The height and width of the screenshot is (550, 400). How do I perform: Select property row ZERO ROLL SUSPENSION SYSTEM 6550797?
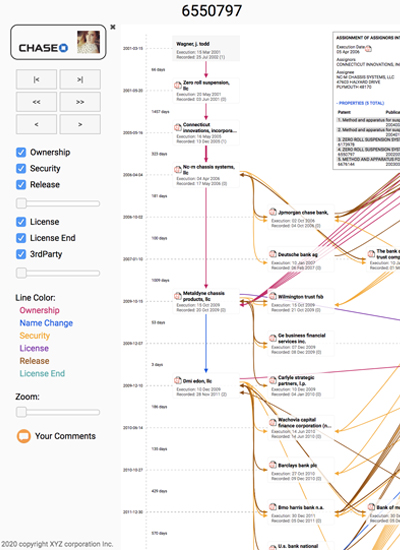pyautogui.click(x=368, y=152)
